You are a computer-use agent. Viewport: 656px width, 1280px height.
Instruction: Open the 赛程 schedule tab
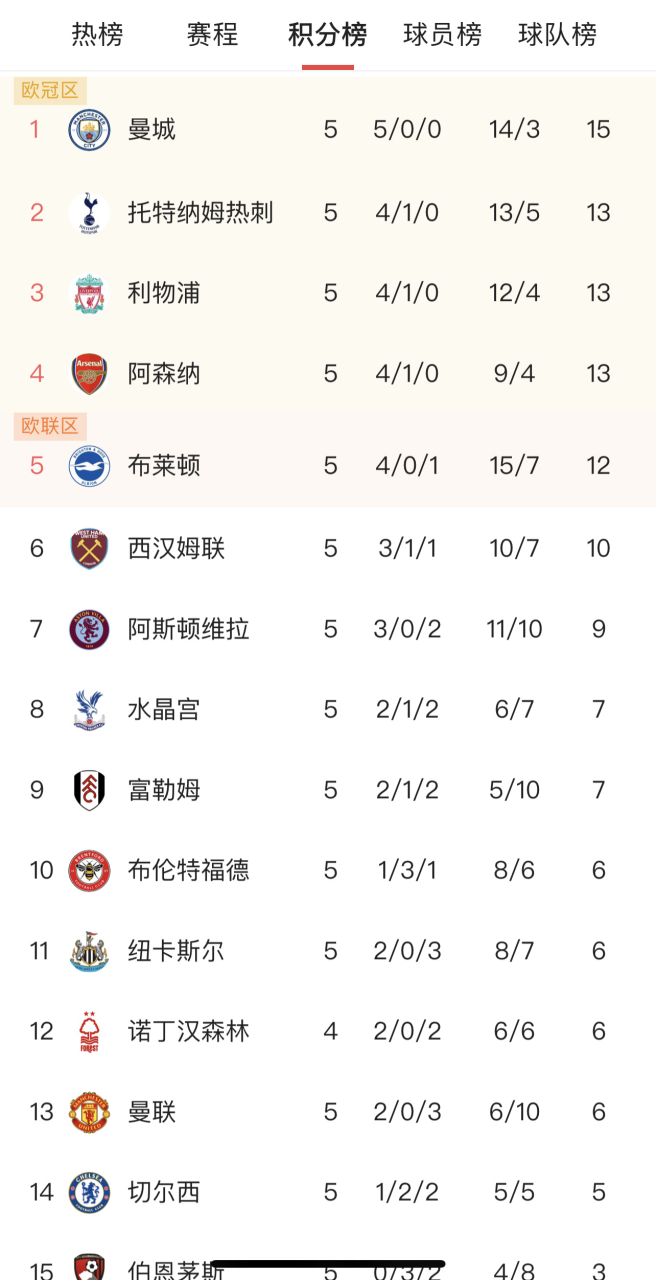point(211,34)
